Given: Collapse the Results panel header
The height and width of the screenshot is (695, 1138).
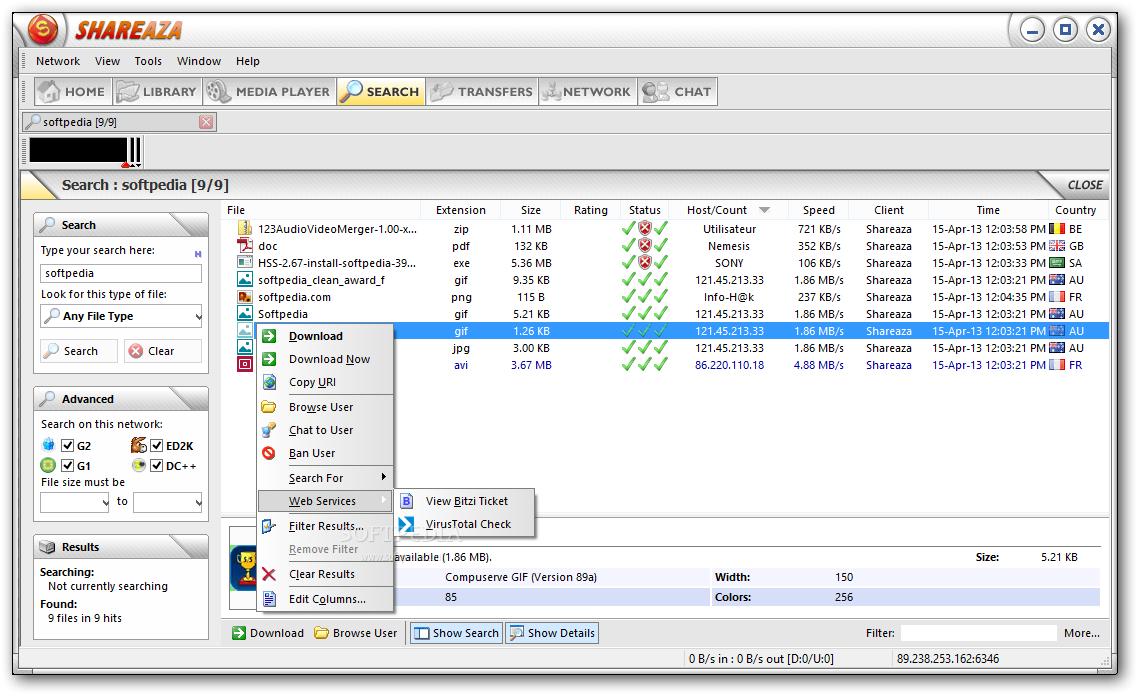Looking at the screenshot, I should pos(121,546).
